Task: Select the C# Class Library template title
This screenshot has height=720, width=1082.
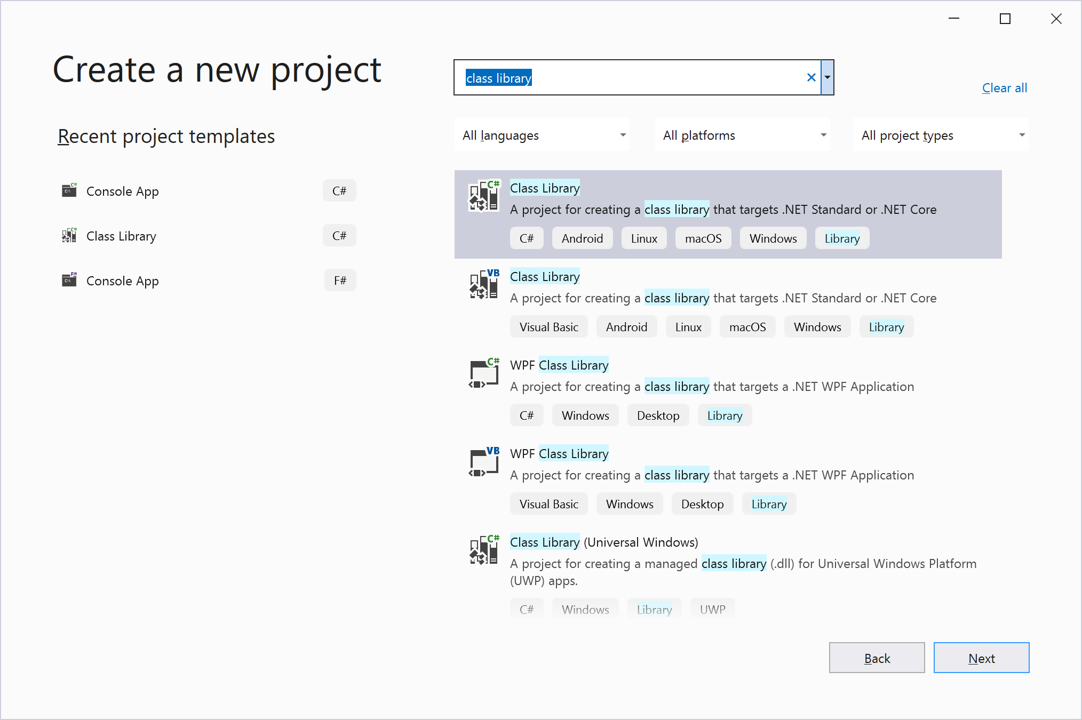Action: tap(544, 188)
